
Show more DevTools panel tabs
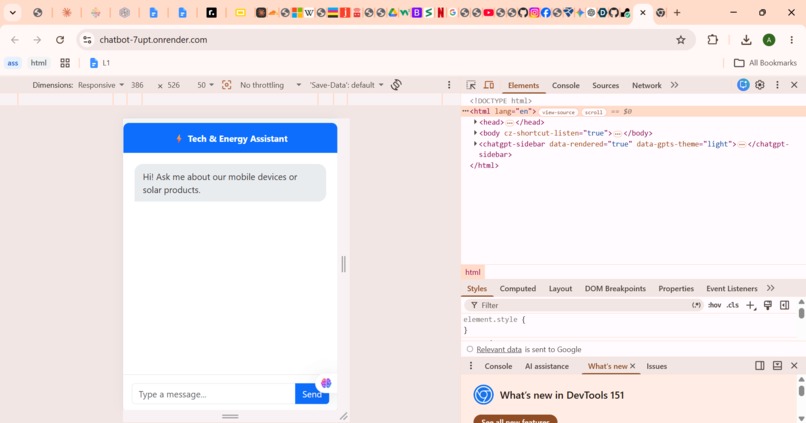point(674,85)
